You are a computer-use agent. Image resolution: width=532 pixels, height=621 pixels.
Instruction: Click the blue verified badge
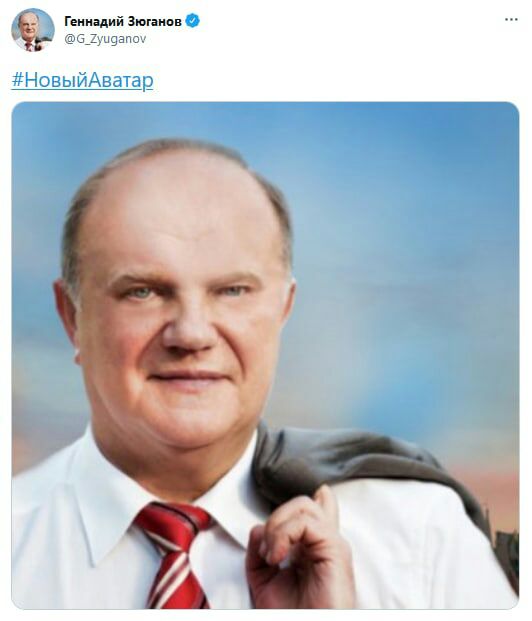pyautogui.click(x=193, y=21)
